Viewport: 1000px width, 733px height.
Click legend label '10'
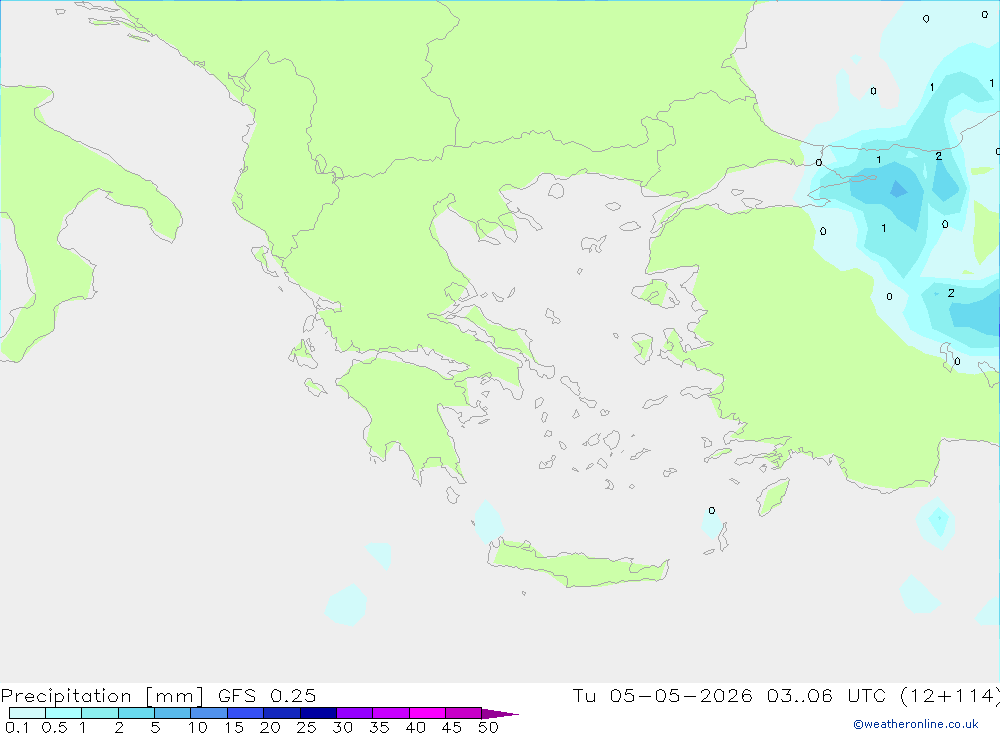198,727
